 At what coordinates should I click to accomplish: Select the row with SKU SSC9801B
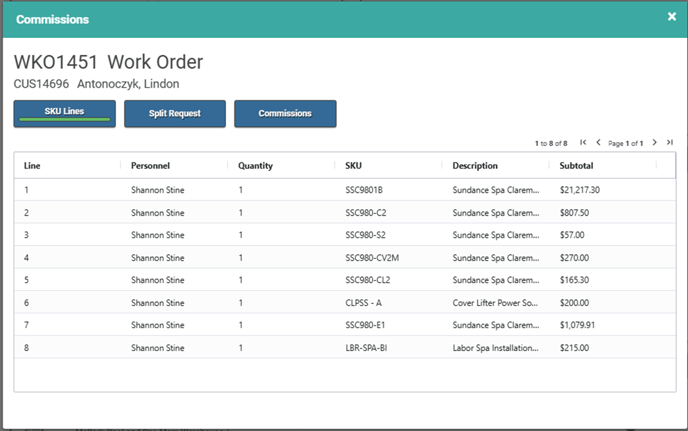[364, 189]
